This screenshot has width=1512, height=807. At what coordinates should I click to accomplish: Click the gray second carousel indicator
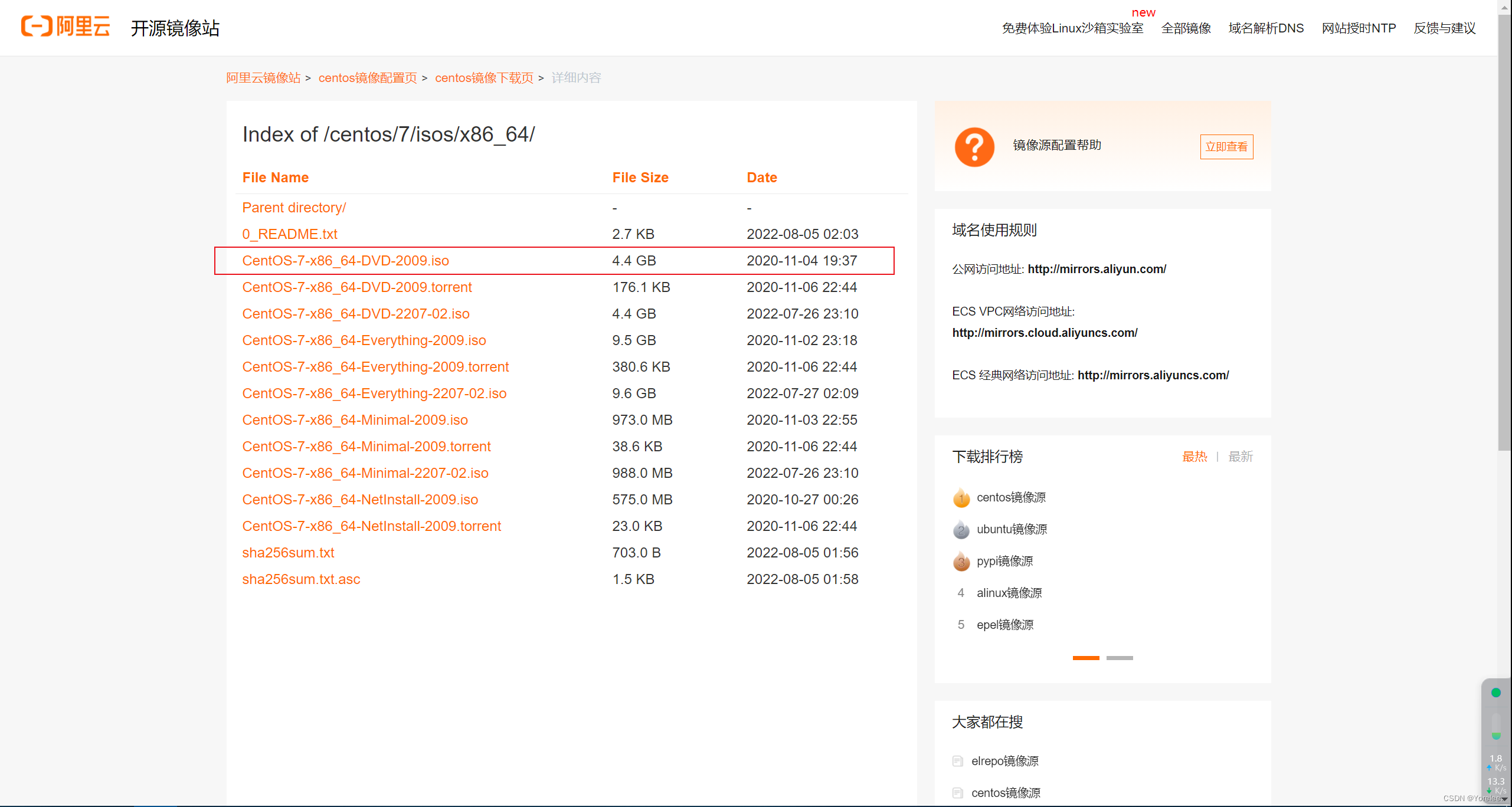pyautogui.click(x=1119, y=658)
